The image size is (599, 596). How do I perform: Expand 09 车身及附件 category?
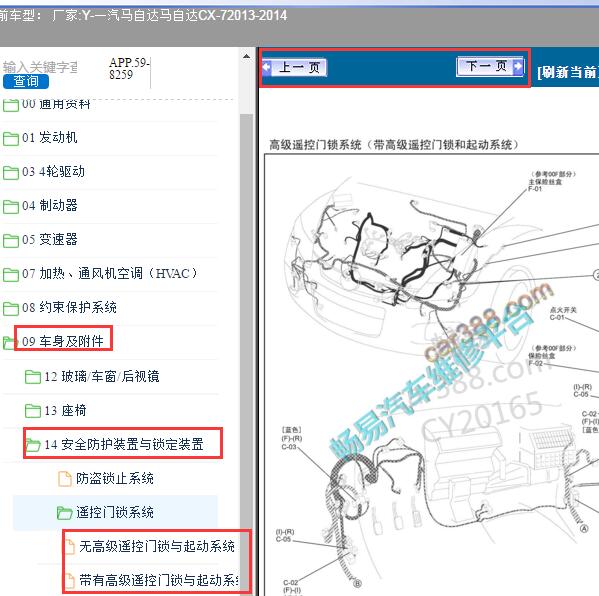pos(63,341)
